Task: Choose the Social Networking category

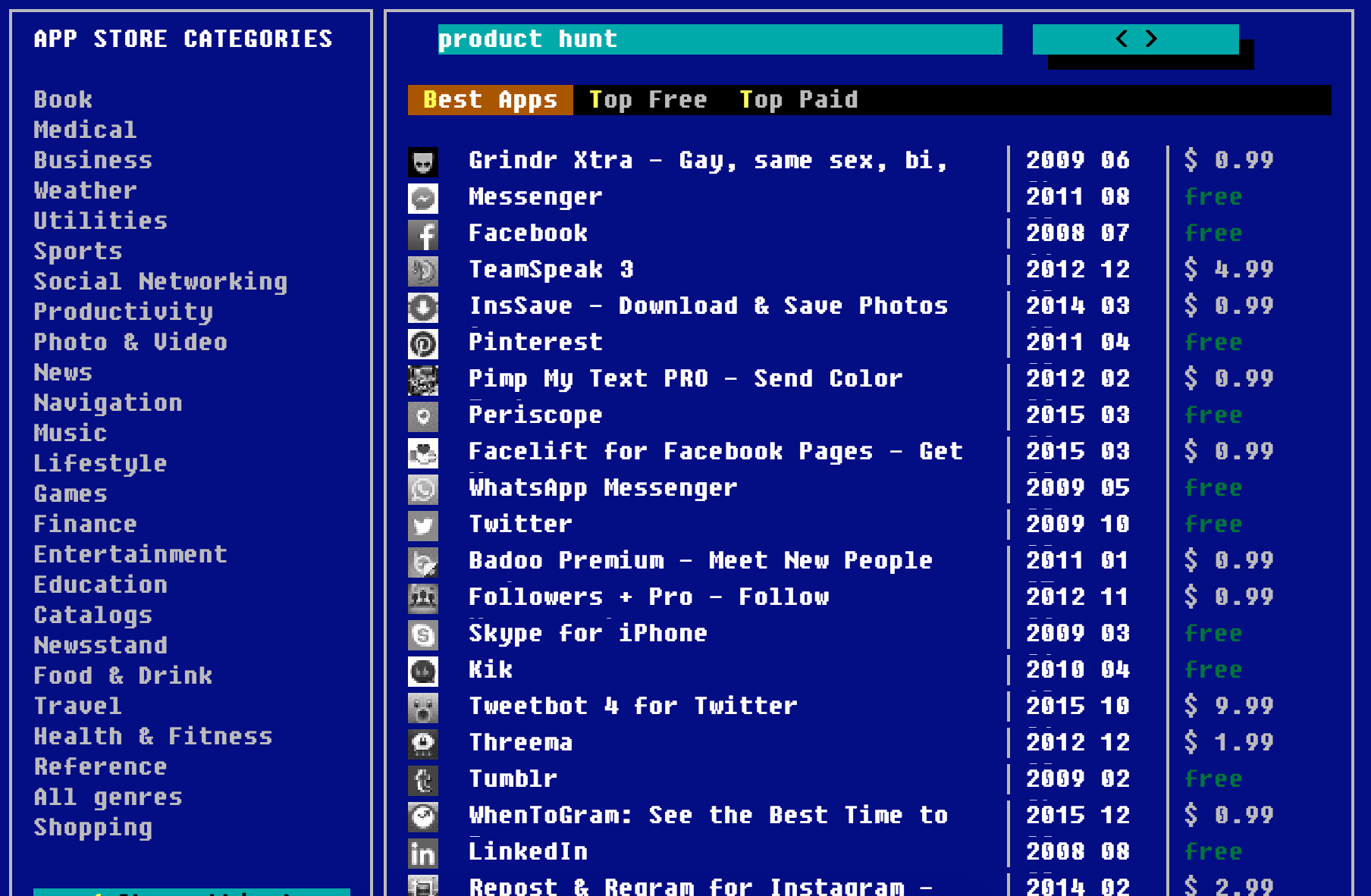Action: (161, 281)
